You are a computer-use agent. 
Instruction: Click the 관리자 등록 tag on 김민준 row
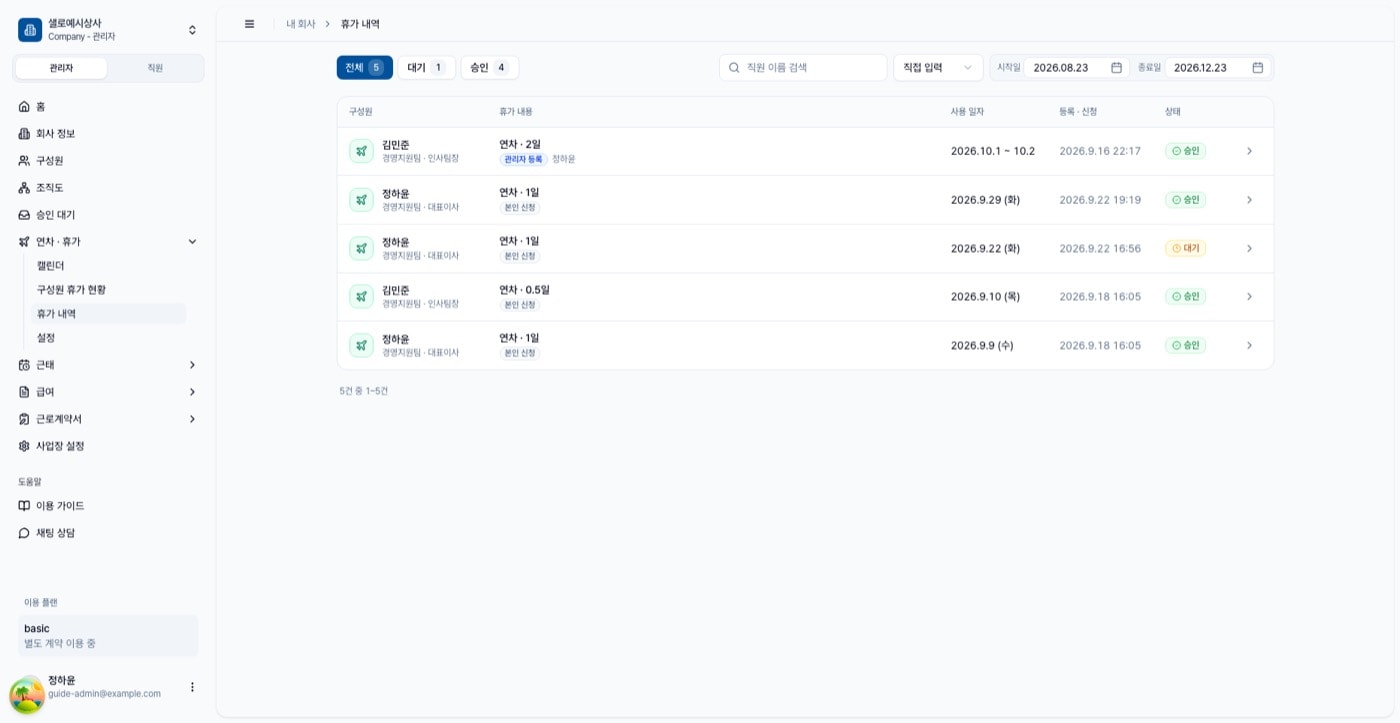tap(523, 159)
